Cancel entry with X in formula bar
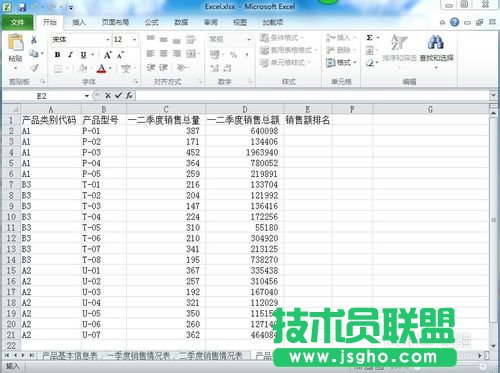 tap(108, 96)
